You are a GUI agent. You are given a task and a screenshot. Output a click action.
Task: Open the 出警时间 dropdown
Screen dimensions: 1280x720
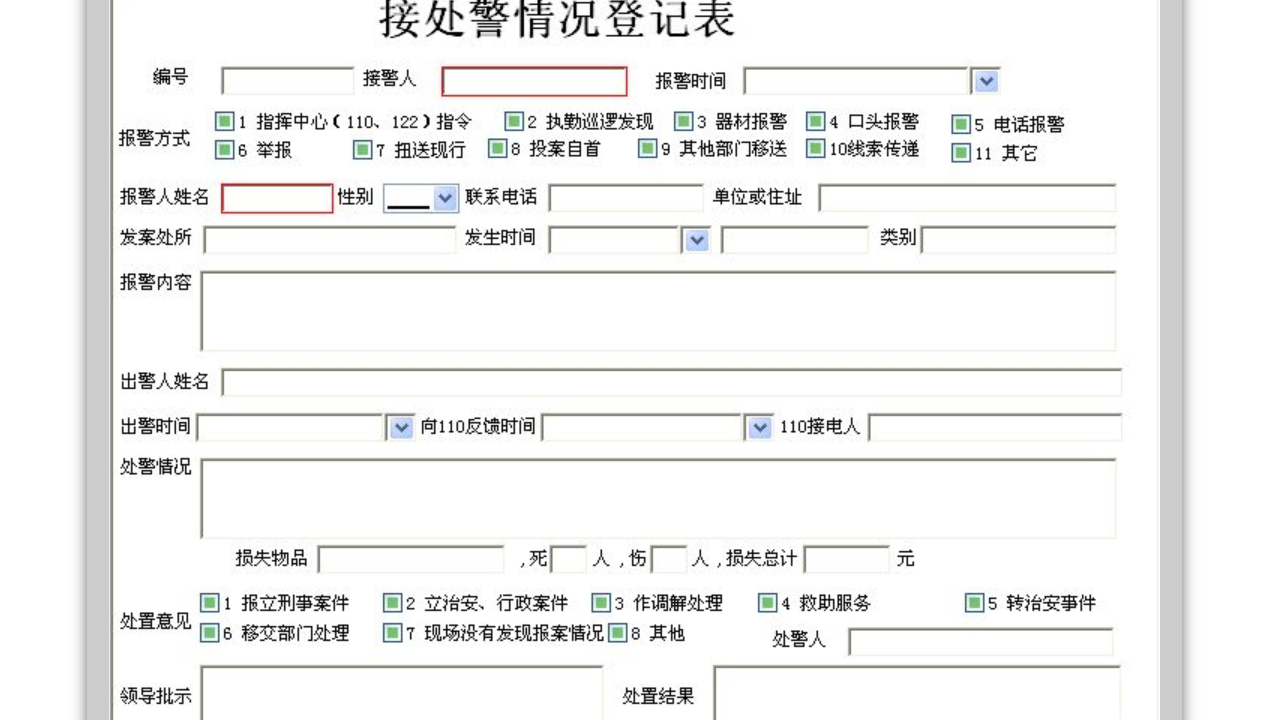coord(401,426)
